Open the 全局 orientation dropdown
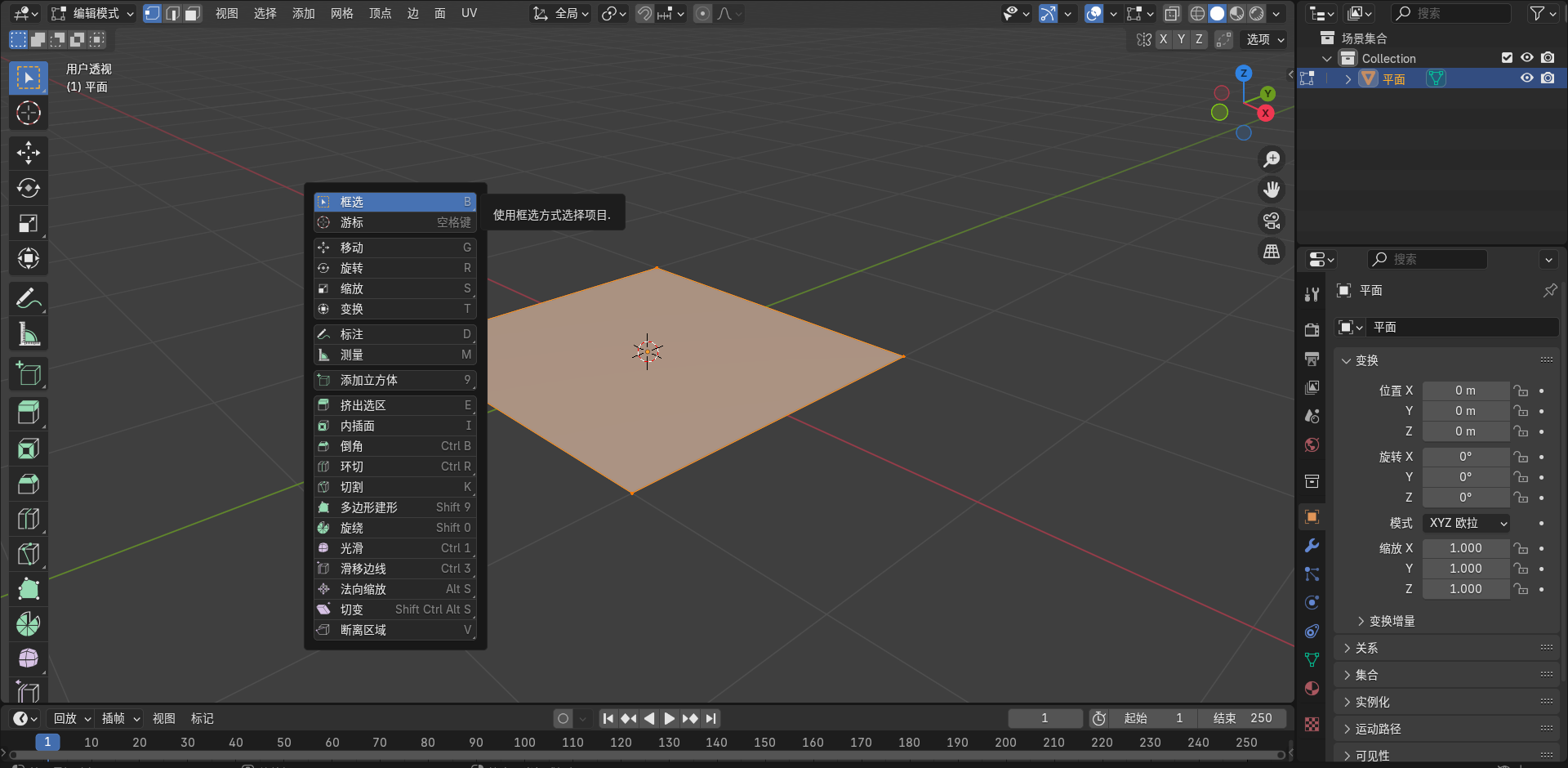 [x=560, y=13]
